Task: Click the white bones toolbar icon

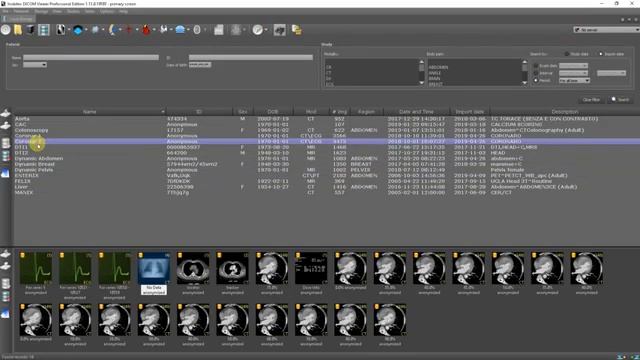Action: click(x=164, y=29)
